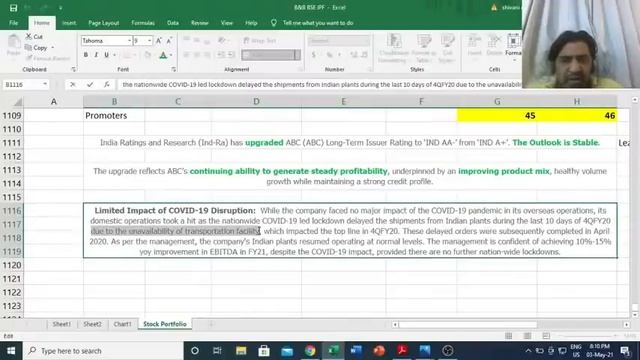Screen dimensions: 640x360
Task: Open the Sheet1 tab
Action: [x=61, y=324]
